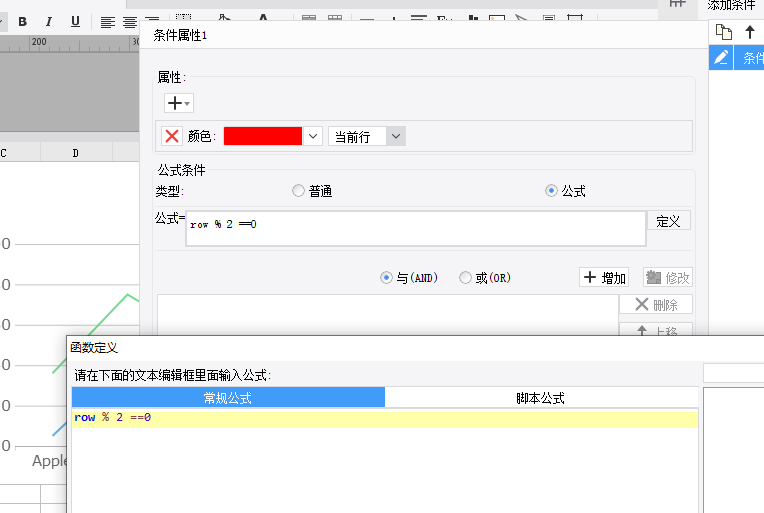Click the pencil edit icon beside 条件

(x=721, y=57)
